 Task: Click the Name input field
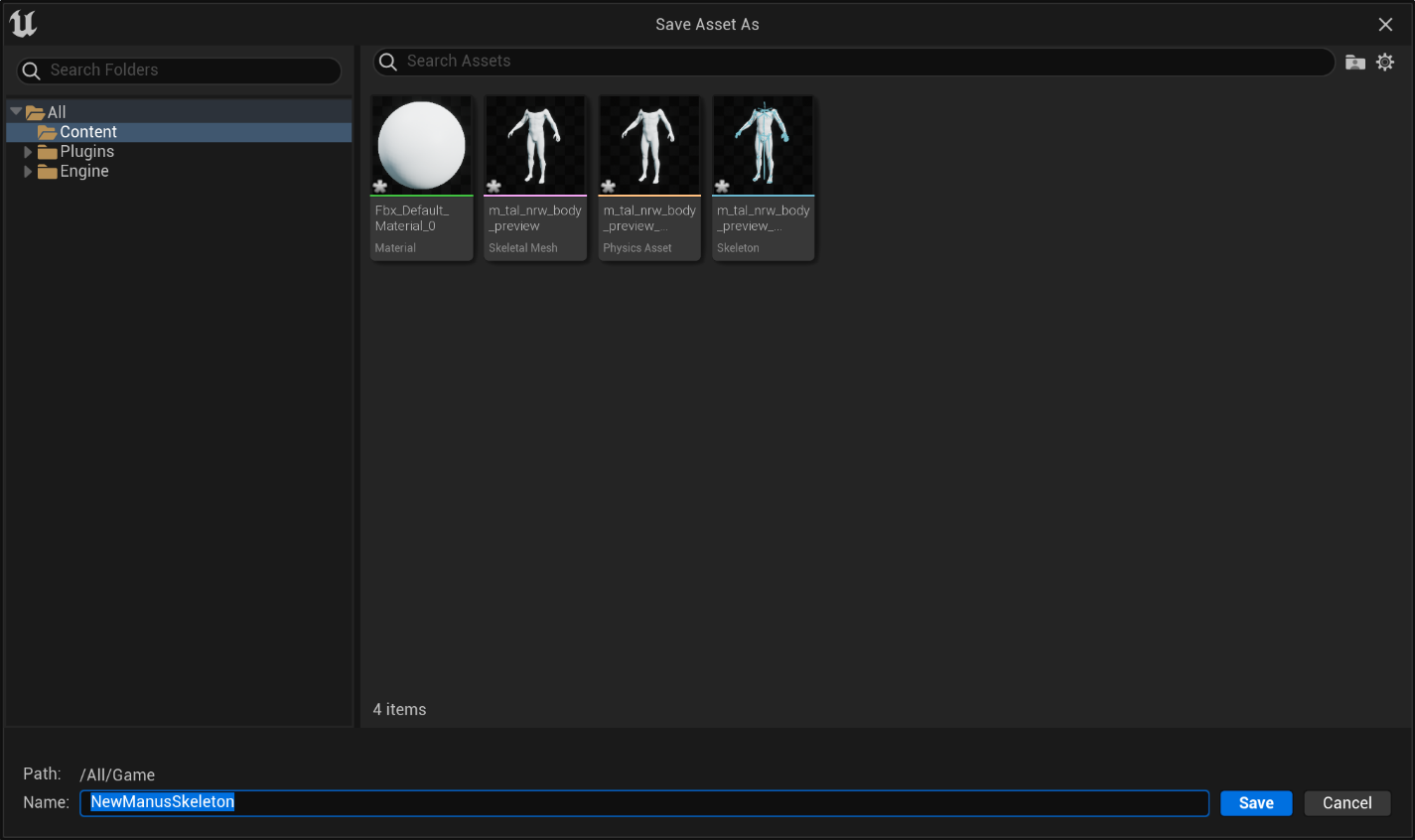point(695,802)
